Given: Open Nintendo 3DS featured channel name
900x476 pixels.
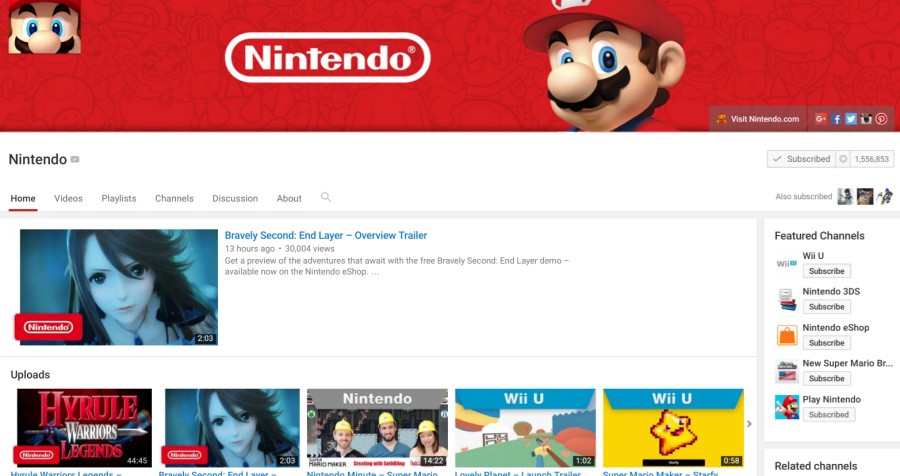Looking at the screenshot, I should (831, 291).
